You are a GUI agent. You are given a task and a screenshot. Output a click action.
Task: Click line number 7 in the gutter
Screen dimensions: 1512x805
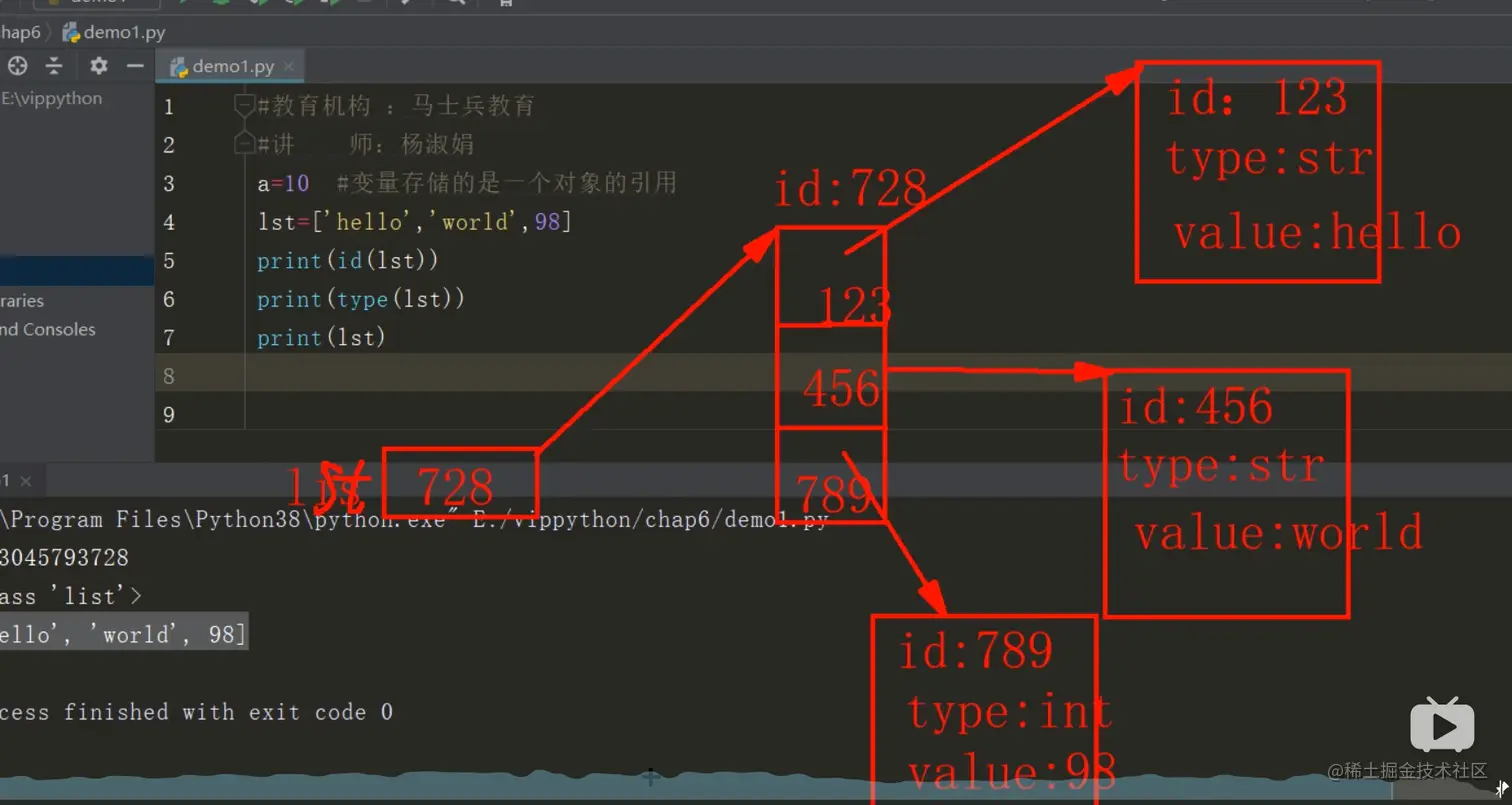(168, 338)
